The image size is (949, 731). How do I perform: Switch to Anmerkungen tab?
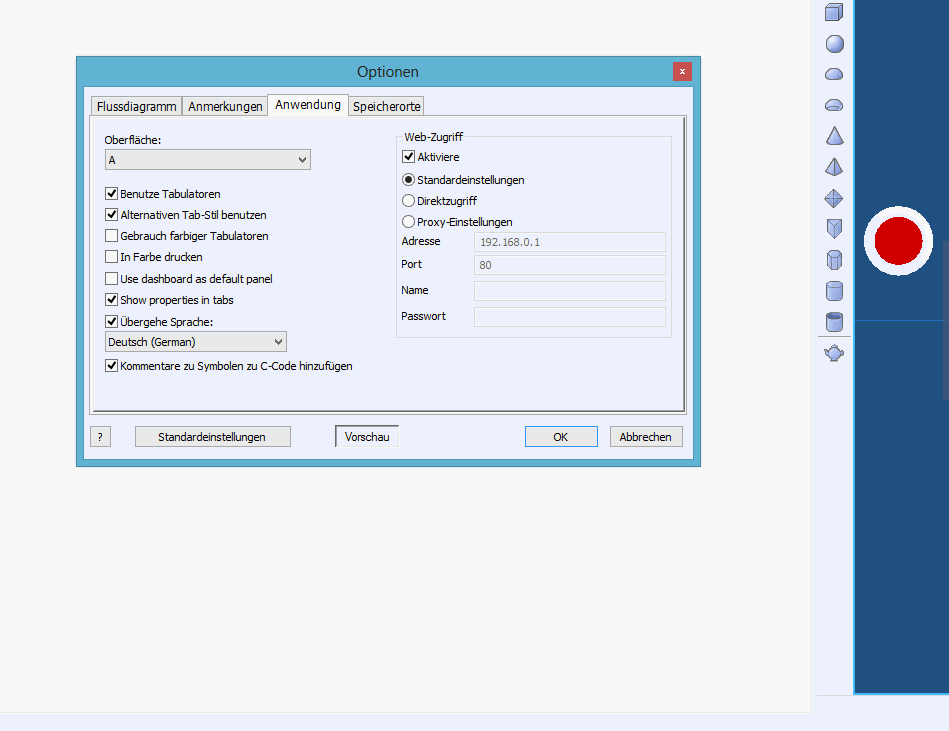225,106
